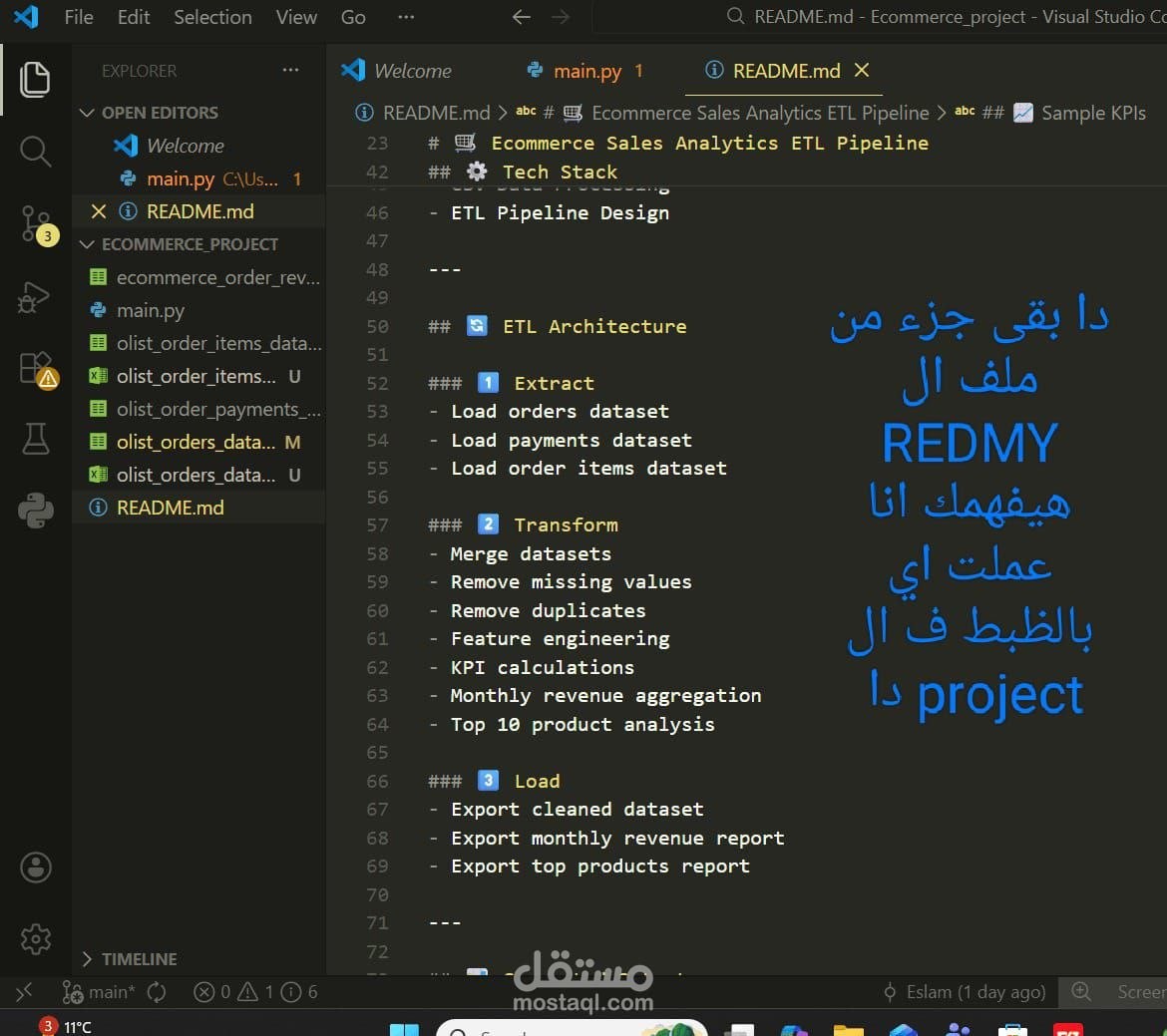The height and width of the screenshot is (1036, 1167).
Task: Open File Explorer from taskbar
Action: pyautogui.click(x=848, y=1030)
